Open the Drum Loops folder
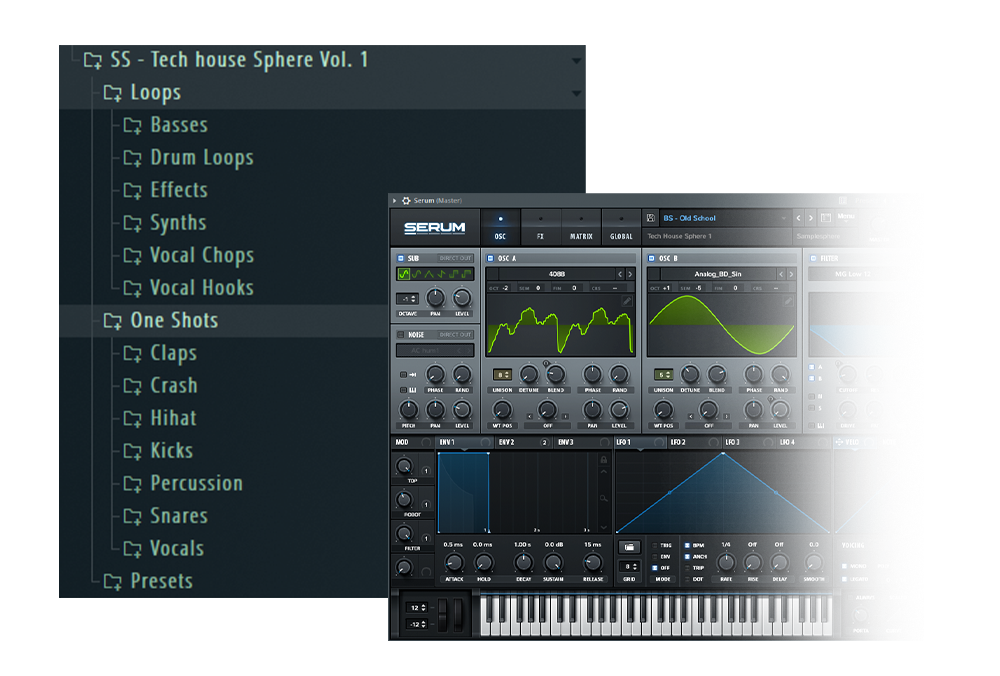Screen dimensions: 1000x676 coord(201,158)
